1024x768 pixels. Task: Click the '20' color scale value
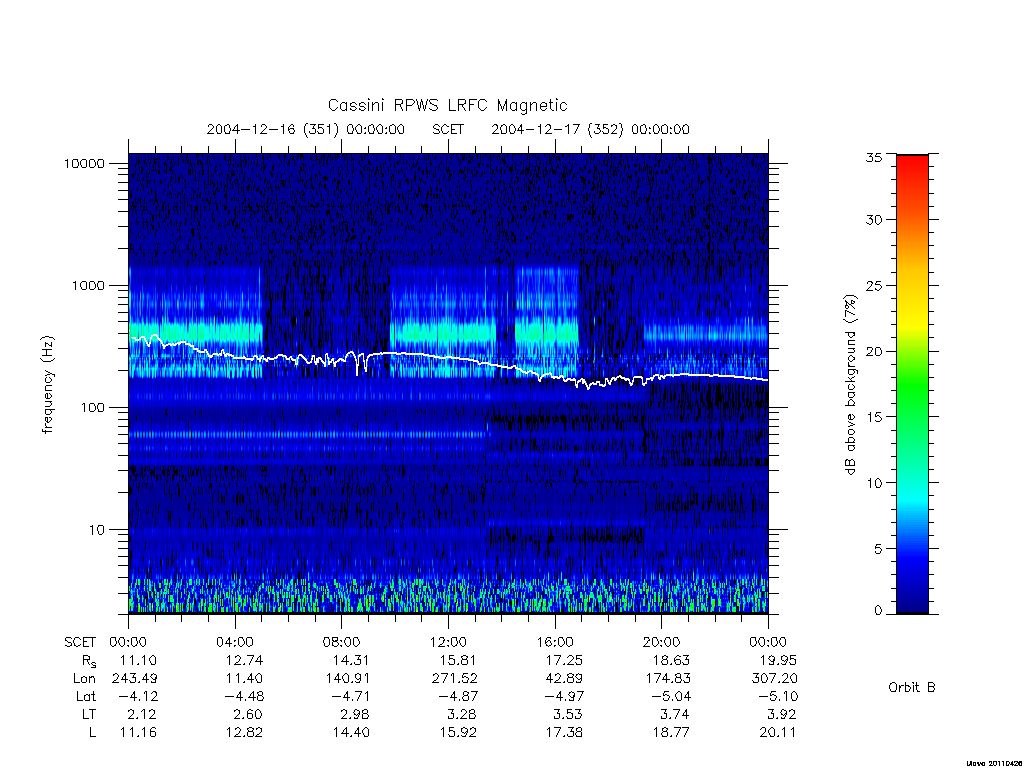click(874, 351)
